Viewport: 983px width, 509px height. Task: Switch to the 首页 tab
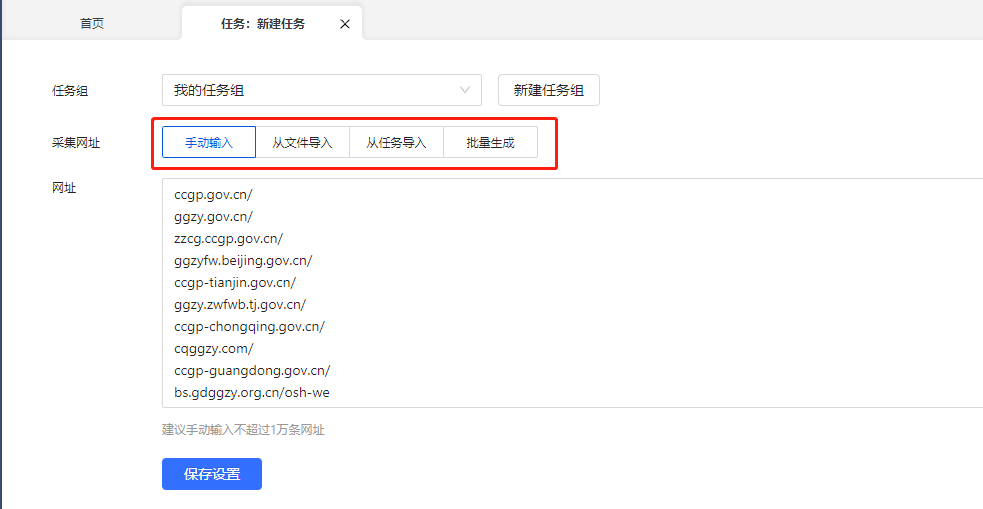pyautogui.click(x=92, y=24)
